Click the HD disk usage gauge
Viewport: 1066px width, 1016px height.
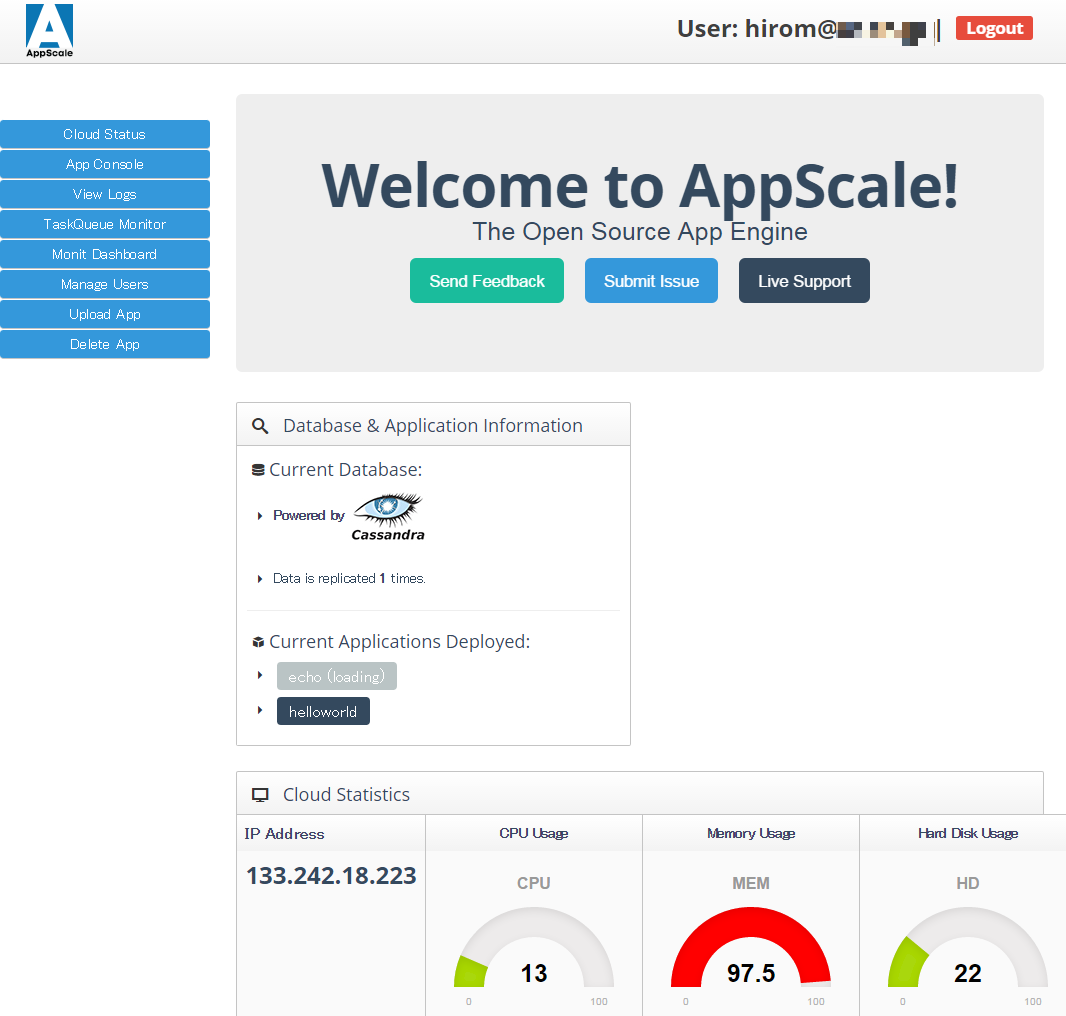967,947
